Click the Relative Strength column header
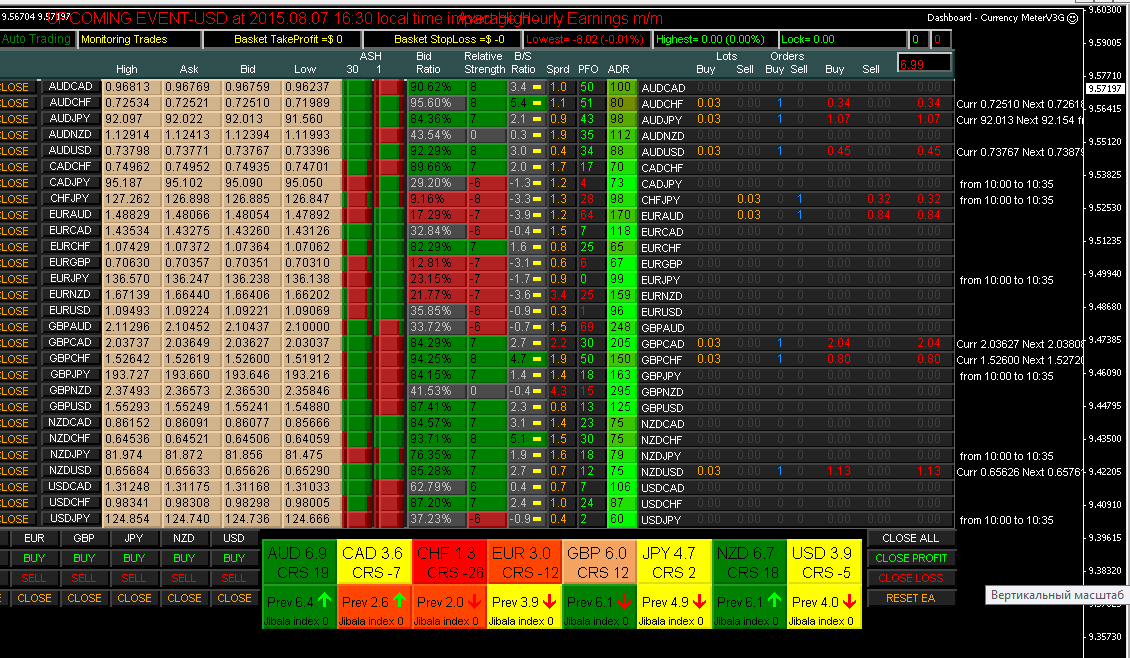The width and height of the screenshot is (1130, 658). (x=484, y=63)
